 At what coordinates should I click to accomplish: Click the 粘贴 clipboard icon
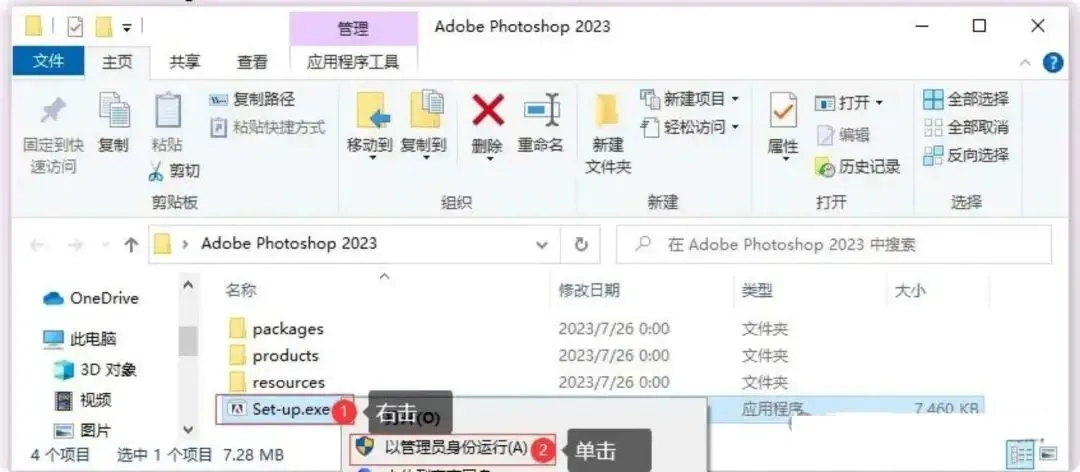167,110
